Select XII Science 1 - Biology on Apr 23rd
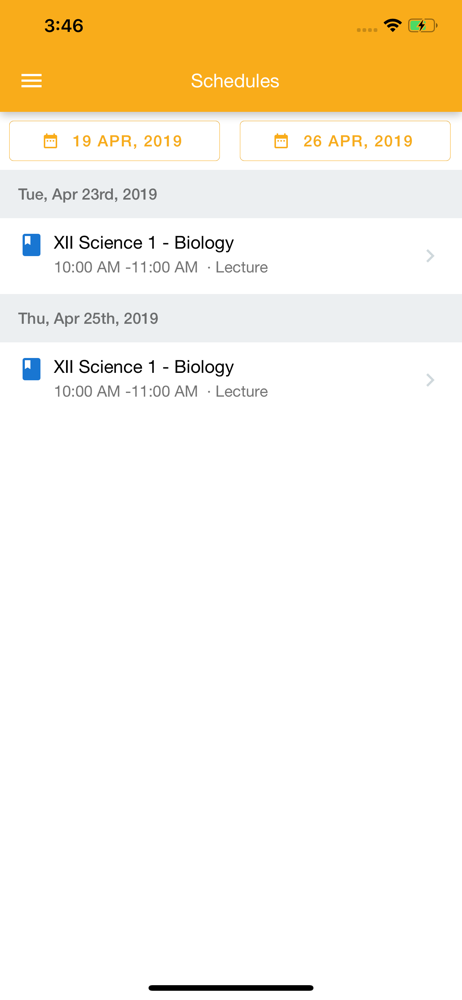Image resolution: width=462 pixels, height=1000 pixels. (x=231, y=256)
